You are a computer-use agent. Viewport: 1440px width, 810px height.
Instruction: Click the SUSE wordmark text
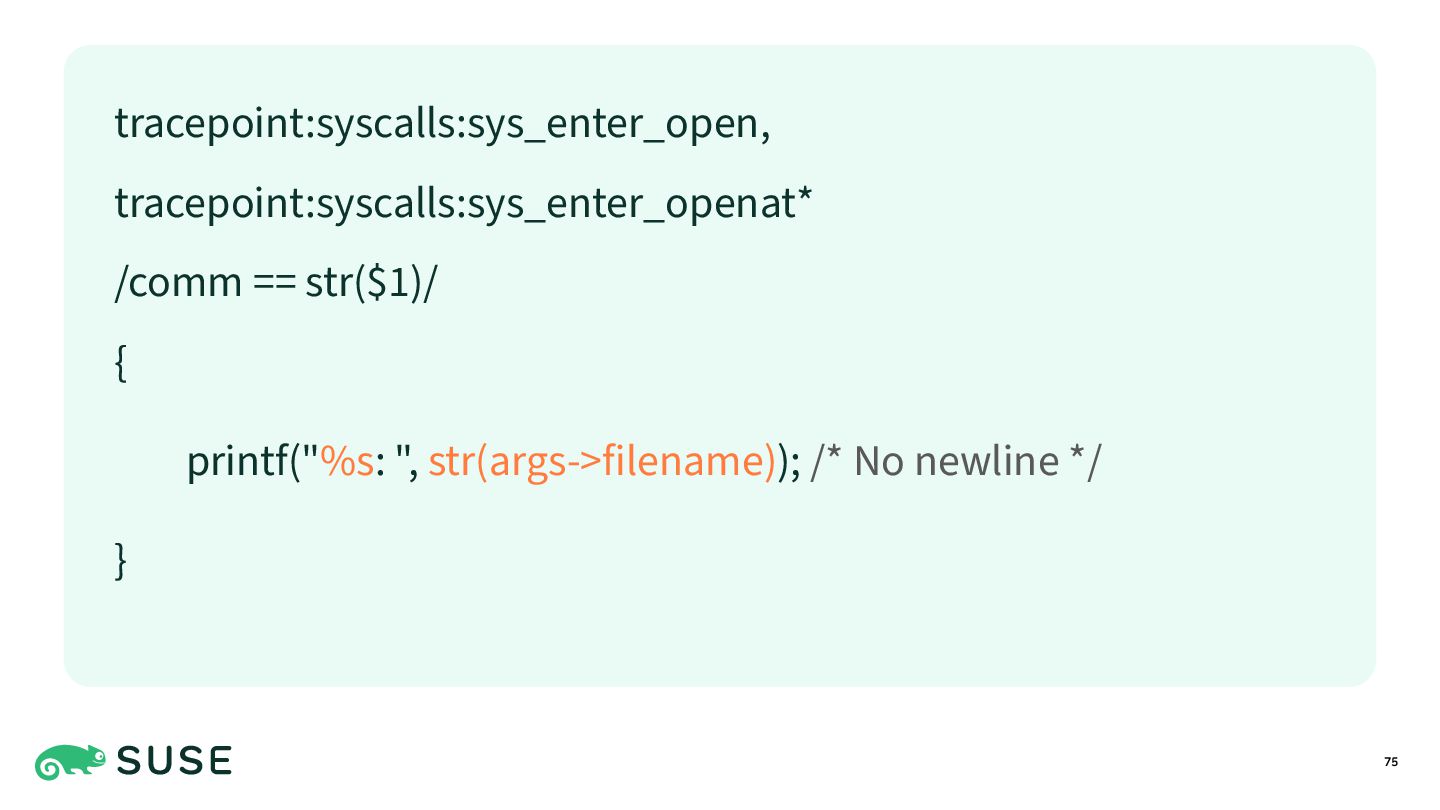(175, 762)
